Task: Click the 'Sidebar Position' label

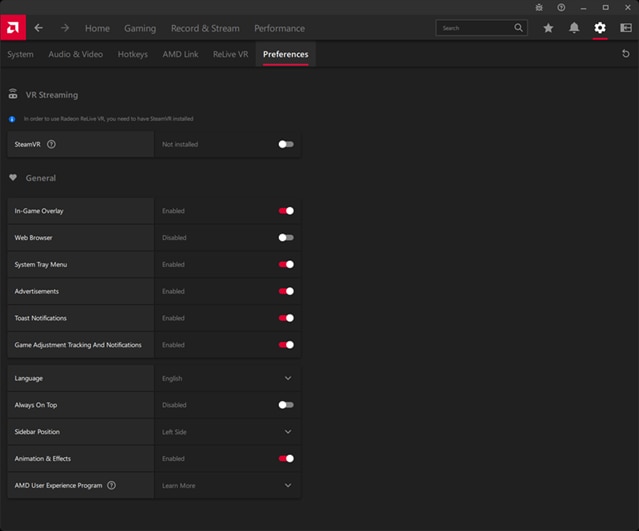Action: click(37, 432)
